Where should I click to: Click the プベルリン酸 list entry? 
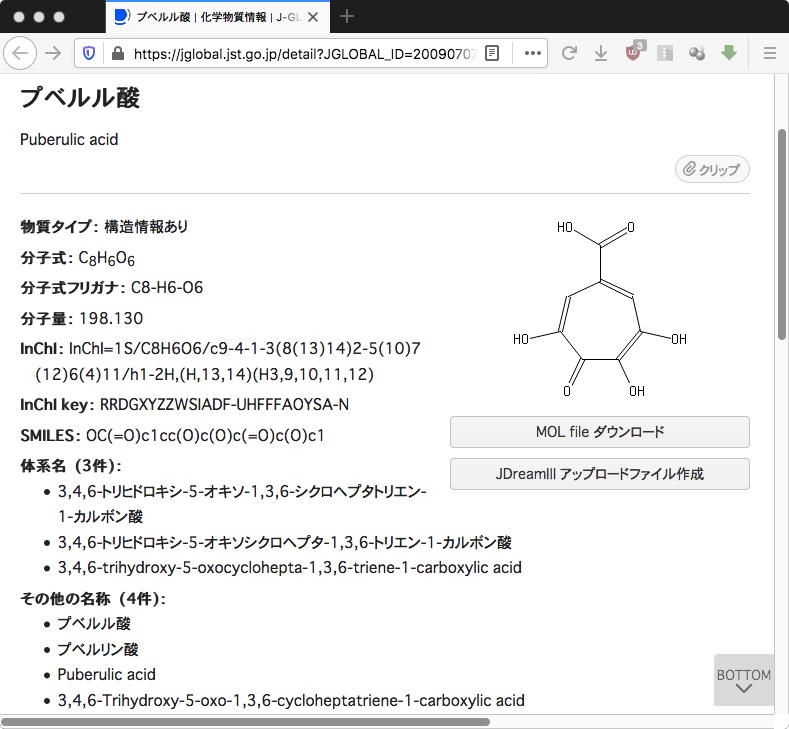pyautogui.click(x=98, y=649)
